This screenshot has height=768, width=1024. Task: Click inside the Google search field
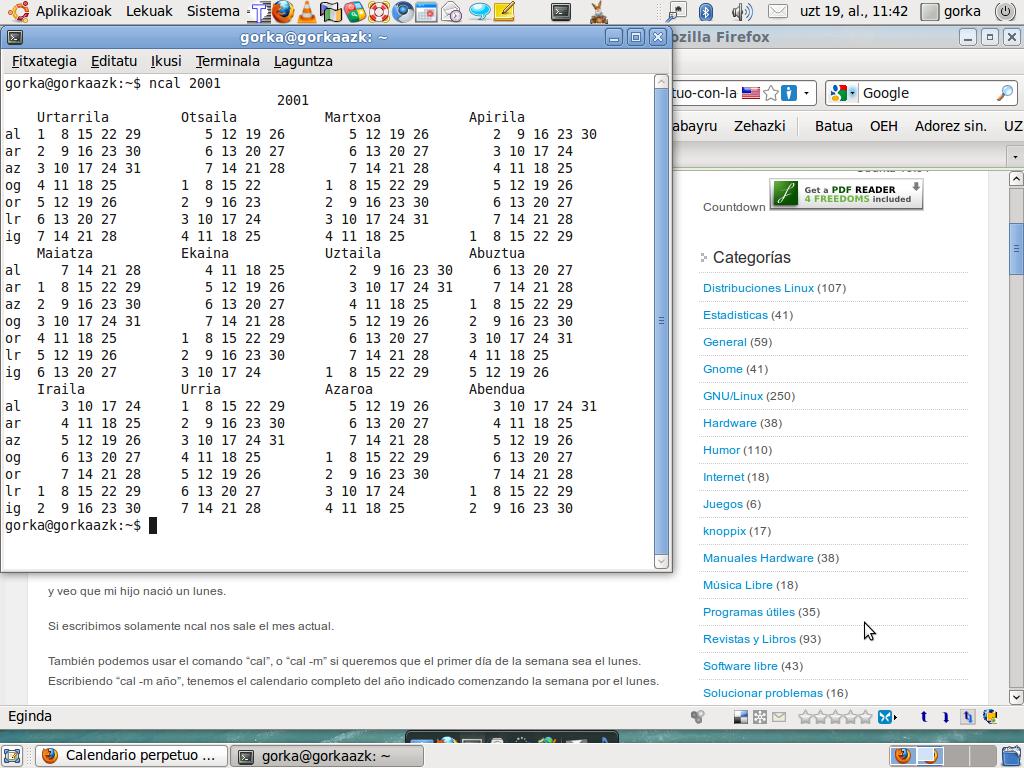click(925, 93)
